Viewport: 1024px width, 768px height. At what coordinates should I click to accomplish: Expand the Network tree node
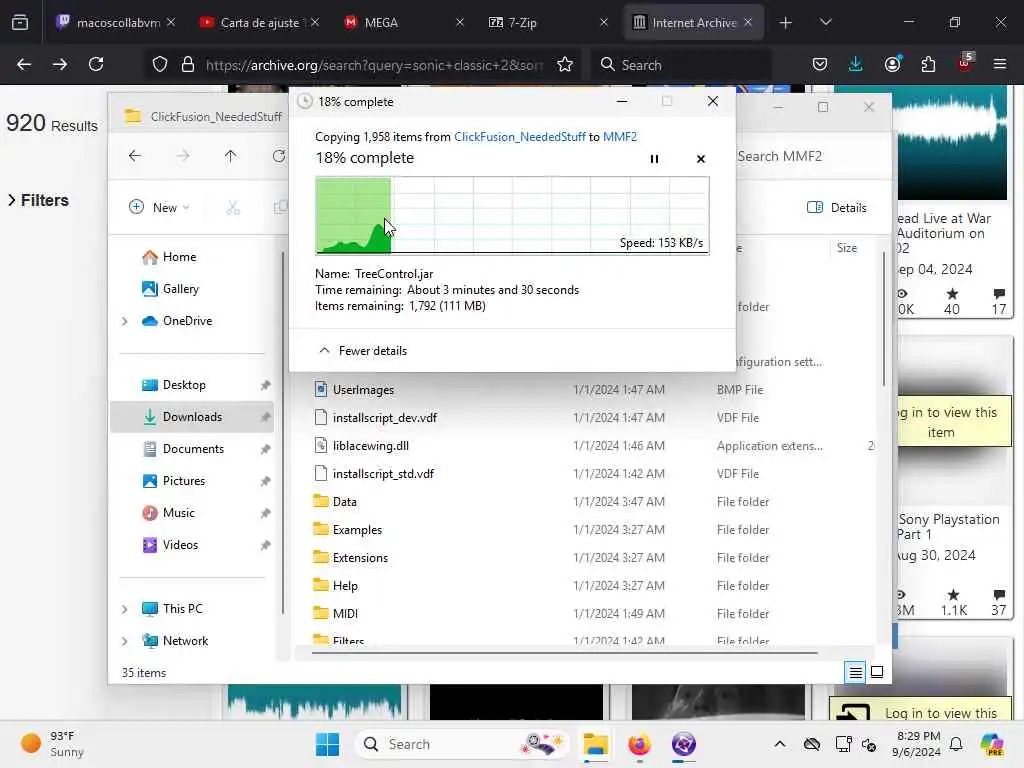(x=124, y=641)
